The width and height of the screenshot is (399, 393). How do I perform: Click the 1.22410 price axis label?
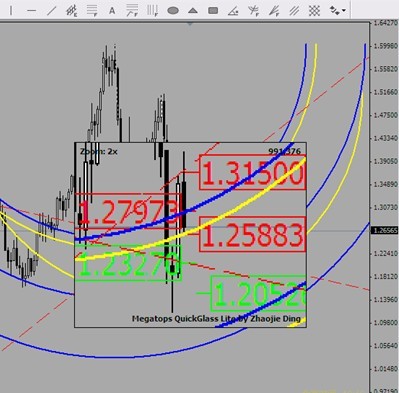click(386, 253)
